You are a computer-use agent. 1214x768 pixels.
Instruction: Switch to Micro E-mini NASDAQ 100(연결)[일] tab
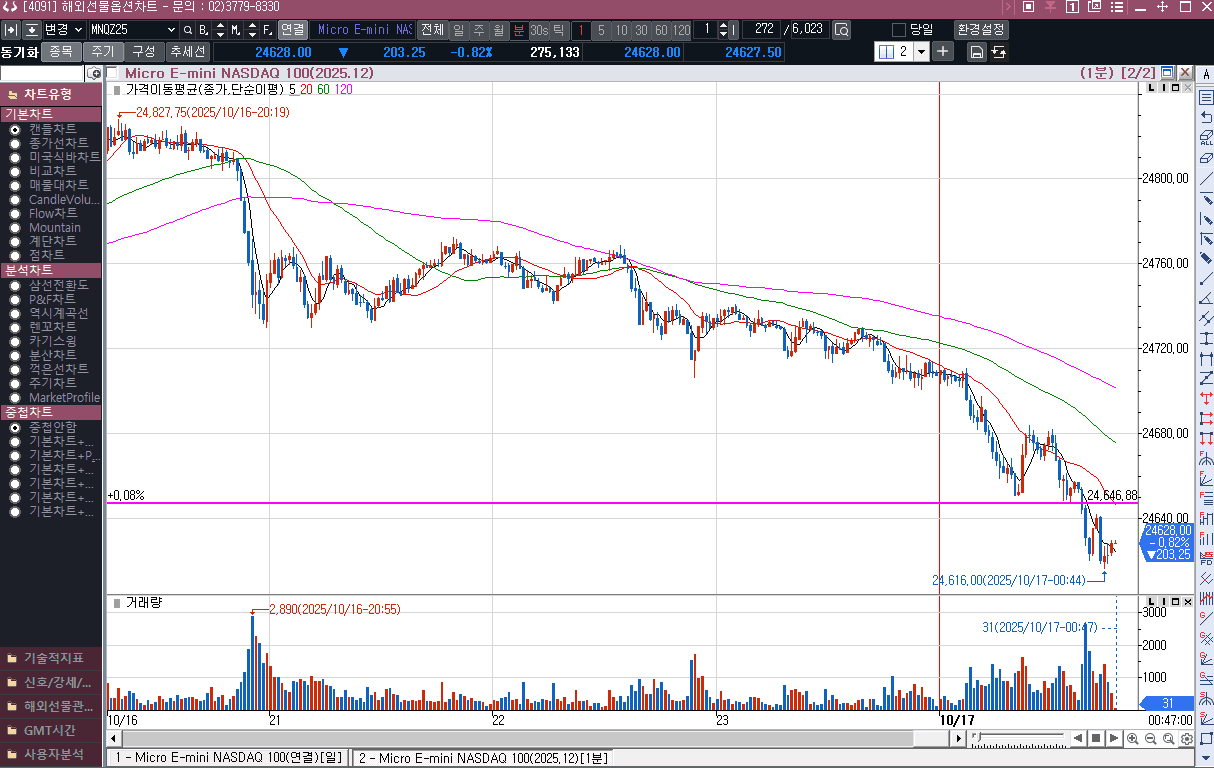tap(228, 758)
